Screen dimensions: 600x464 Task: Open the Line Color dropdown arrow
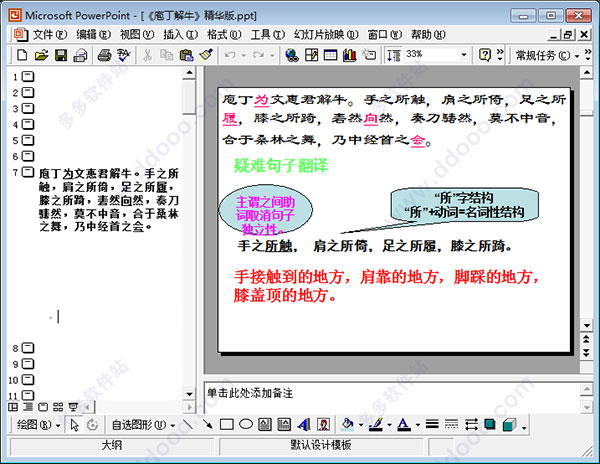coord(389,425)
